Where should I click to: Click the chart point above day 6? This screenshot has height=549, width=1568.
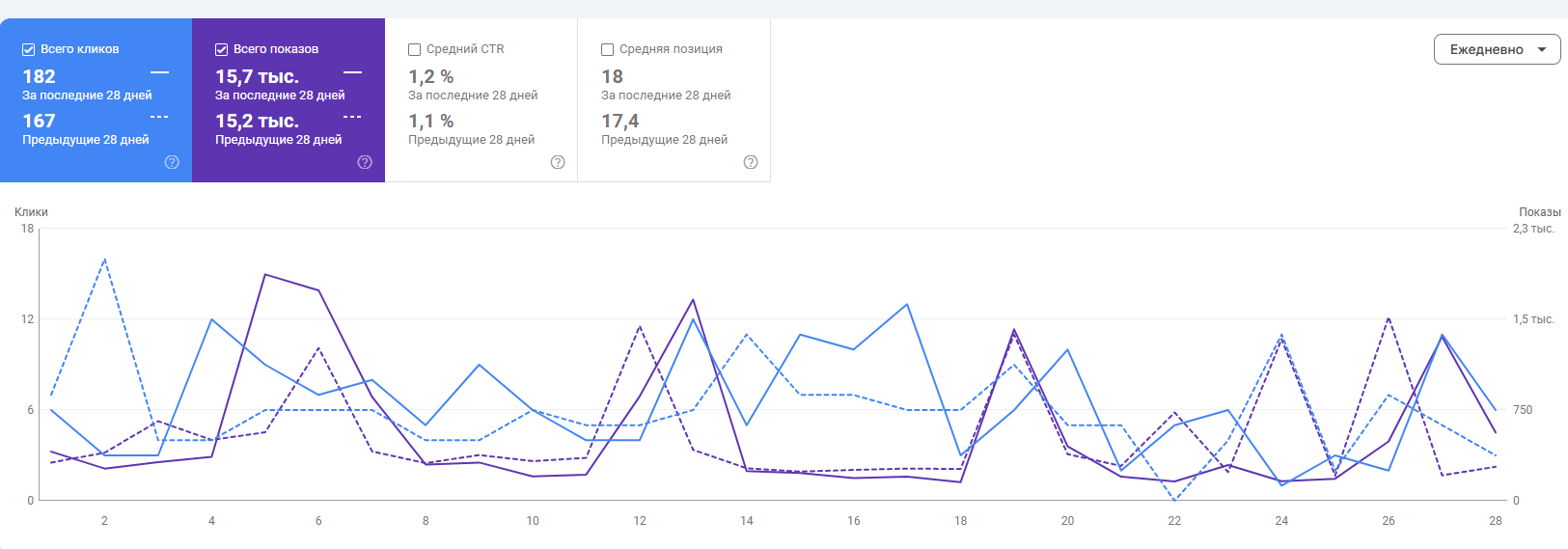318,290
